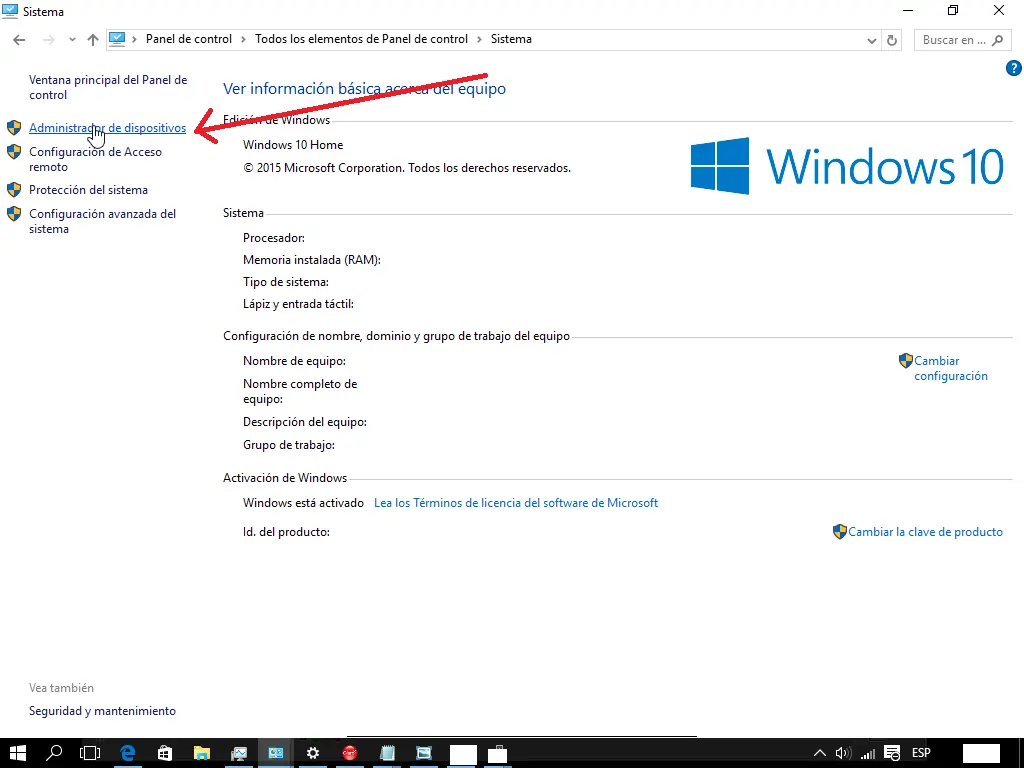Image resolution: width=1024 pixels, height=768 pixels.
Task: Open Task View on taskbar
Action: pyautogui.click(x=90, y=753)
